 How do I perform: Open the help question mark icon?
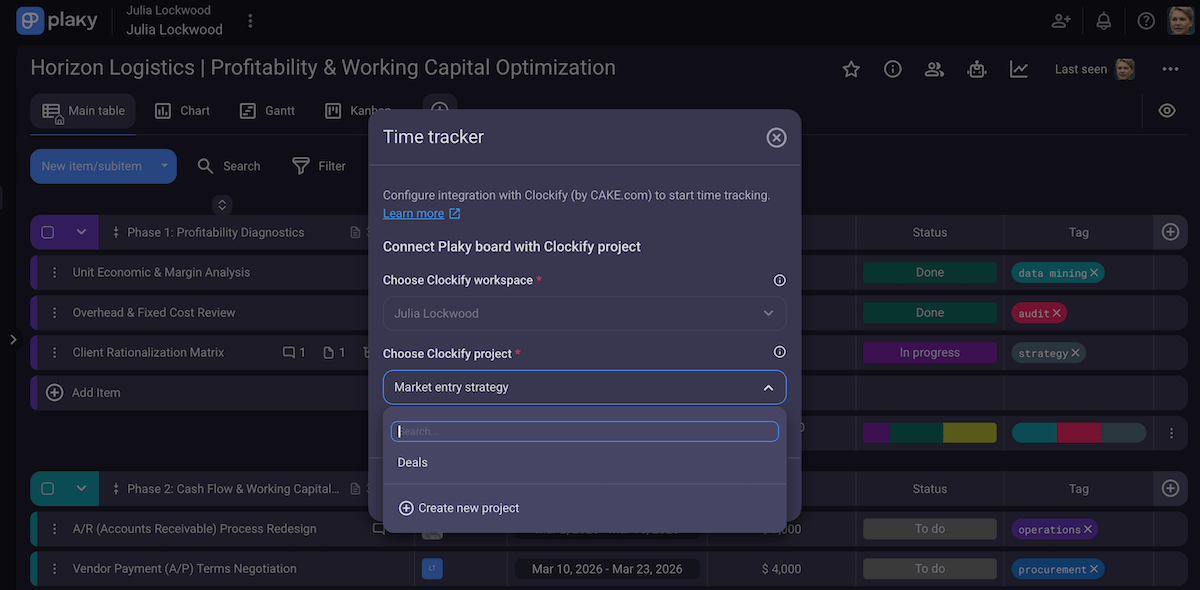pos(1146,21)
